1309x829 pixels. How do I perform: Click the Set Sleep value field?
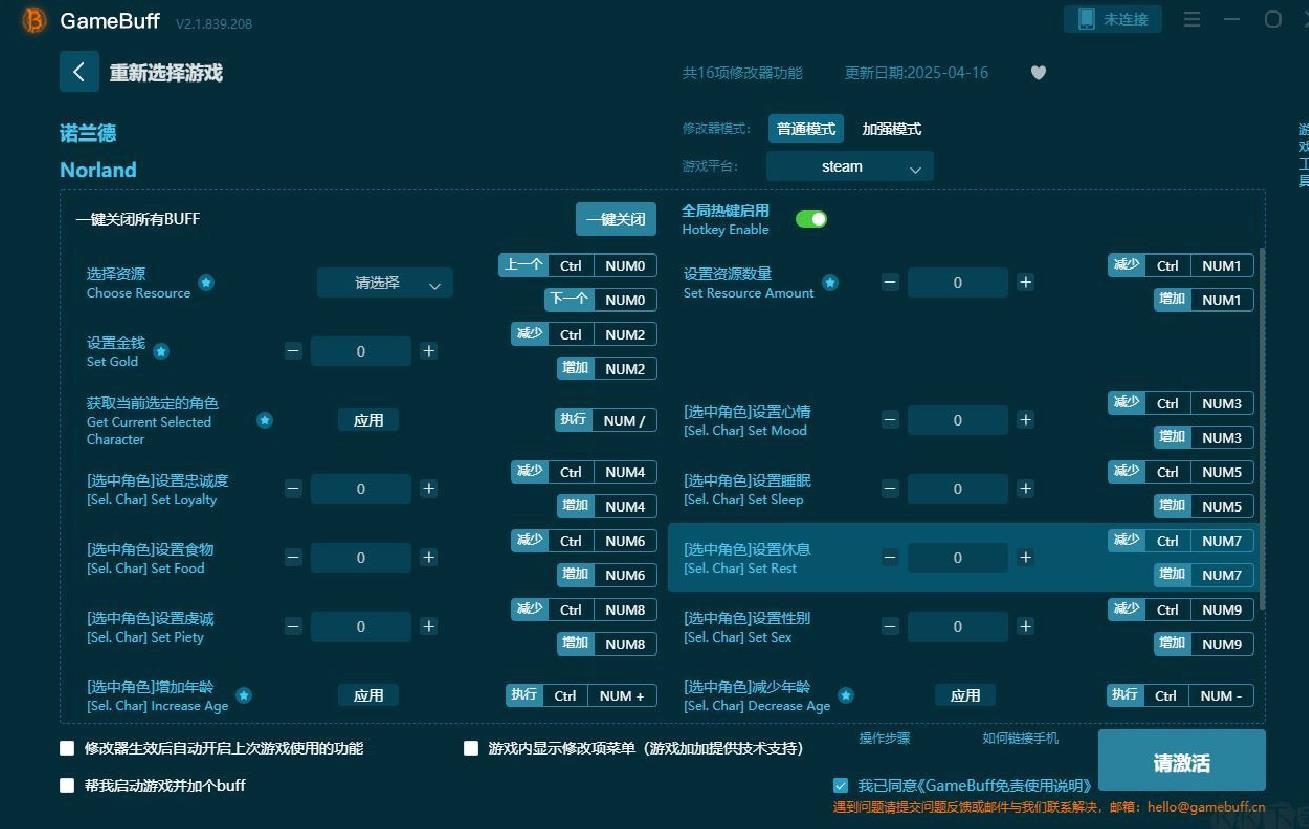pos(958,489)
